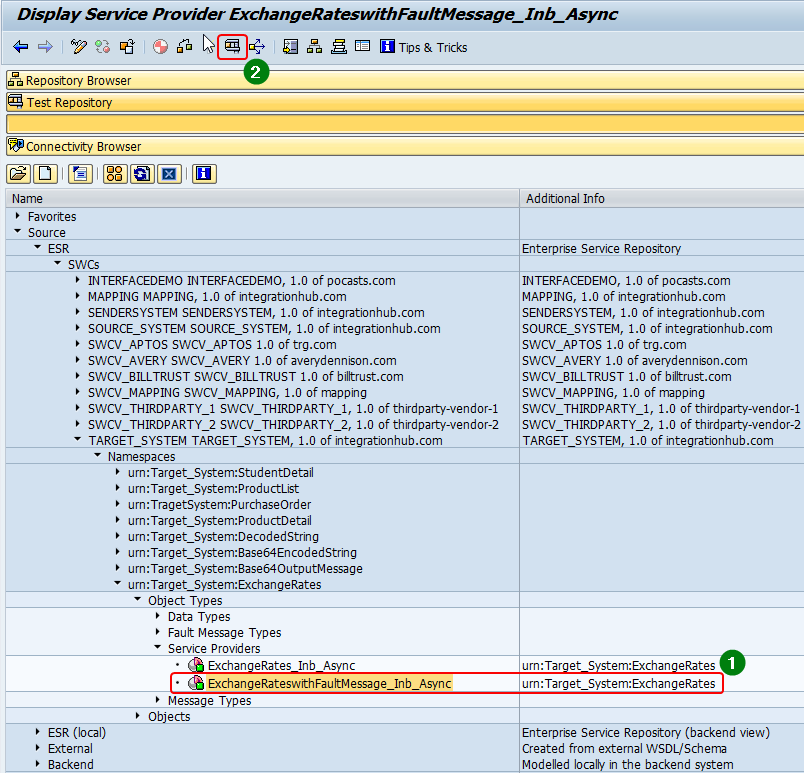This screenshot has width=804, height=773.
Task: Expand SOURCE_SYSTEM software component
Action: click(x=78, y=328)
